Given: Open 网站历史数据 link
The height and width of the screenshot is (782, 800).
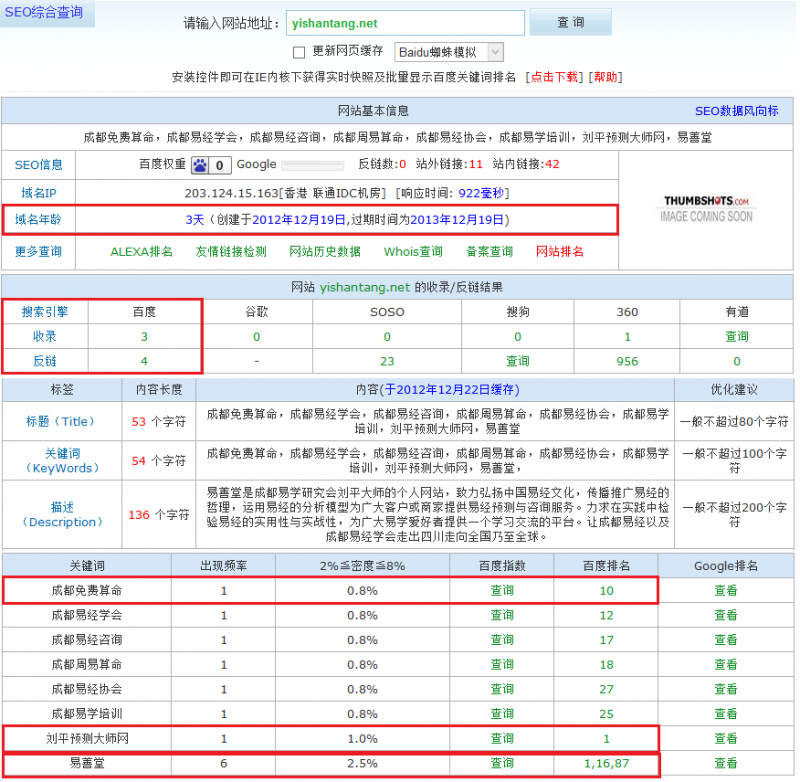Looking at the screenshot, I should click(x=325, y=251).
